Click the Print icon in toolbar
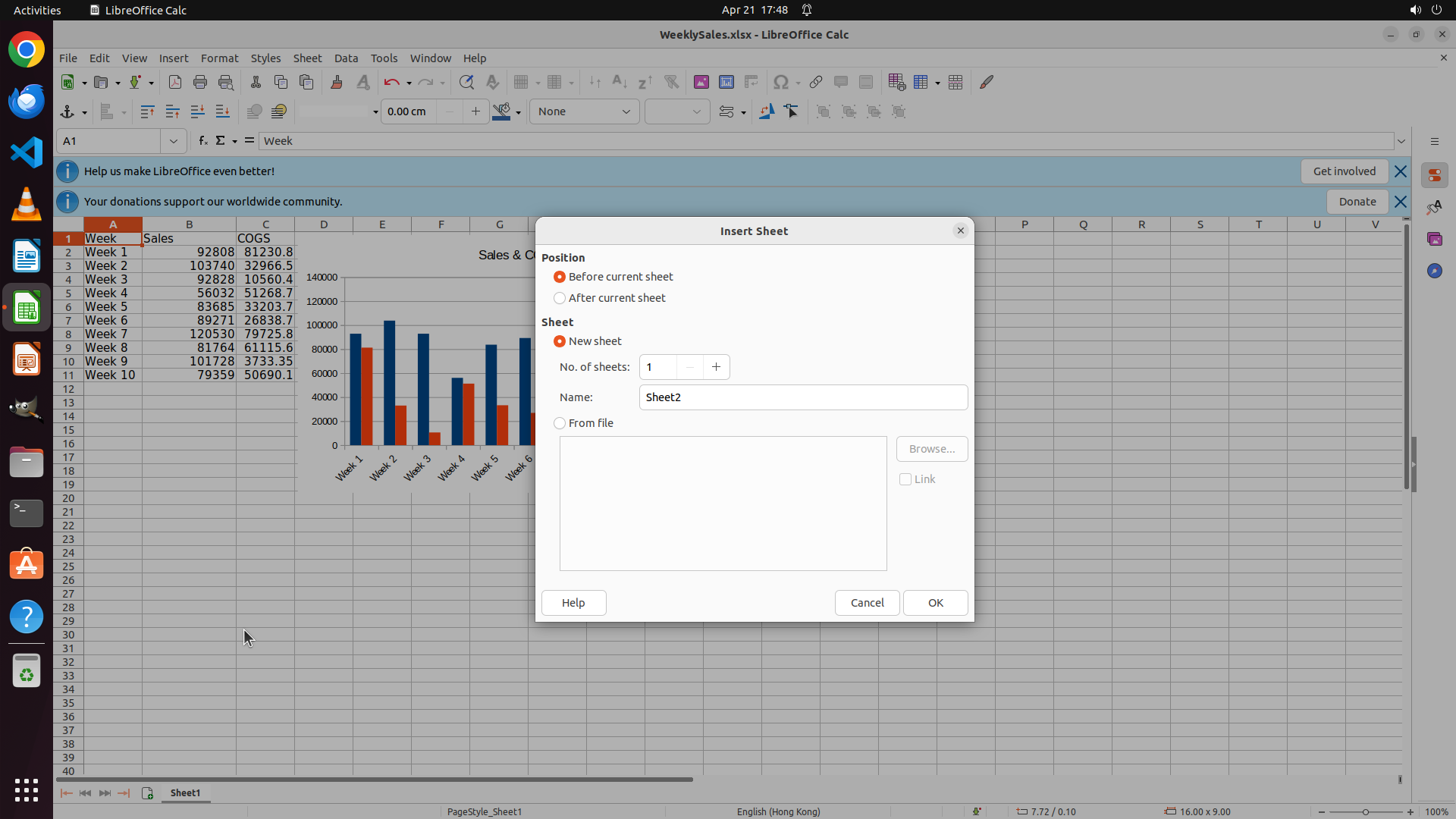 point(200,83)
